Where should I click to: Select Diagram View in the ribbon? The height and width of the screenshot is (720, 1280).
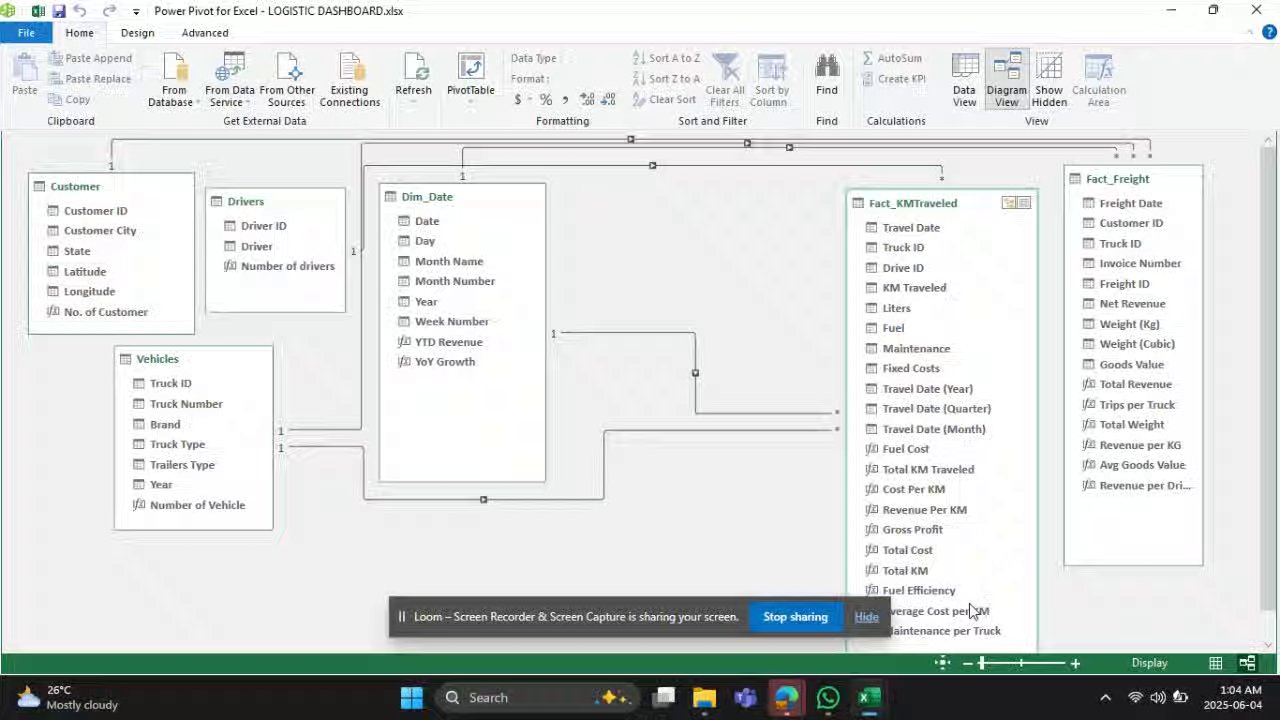[x=1006, y=80]
